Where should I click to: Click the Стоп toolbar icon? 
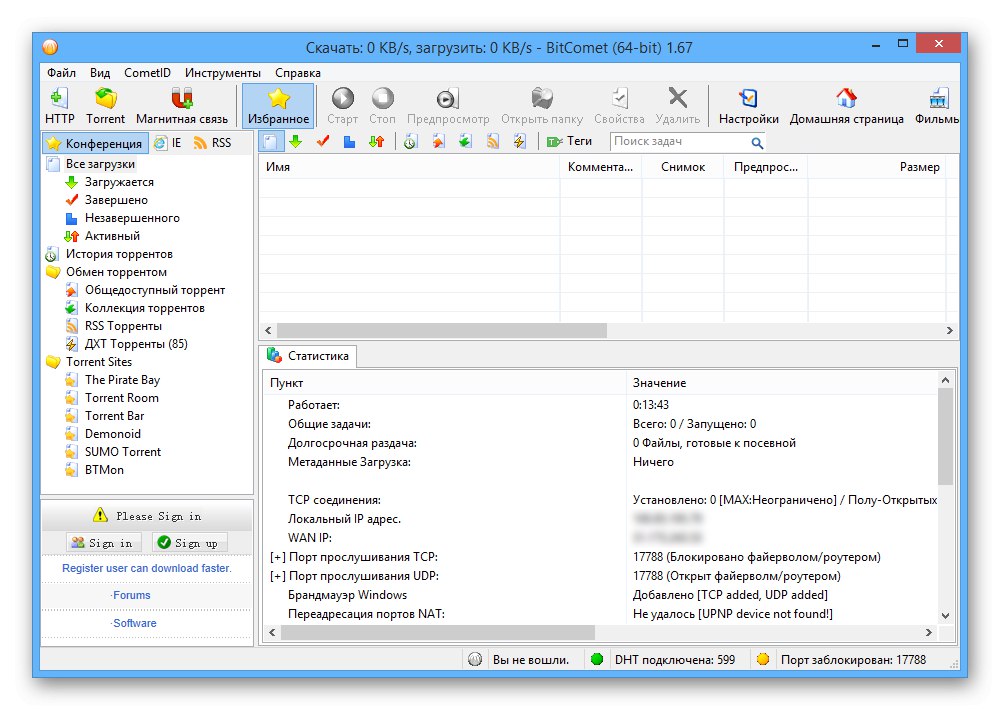[383, 99]
